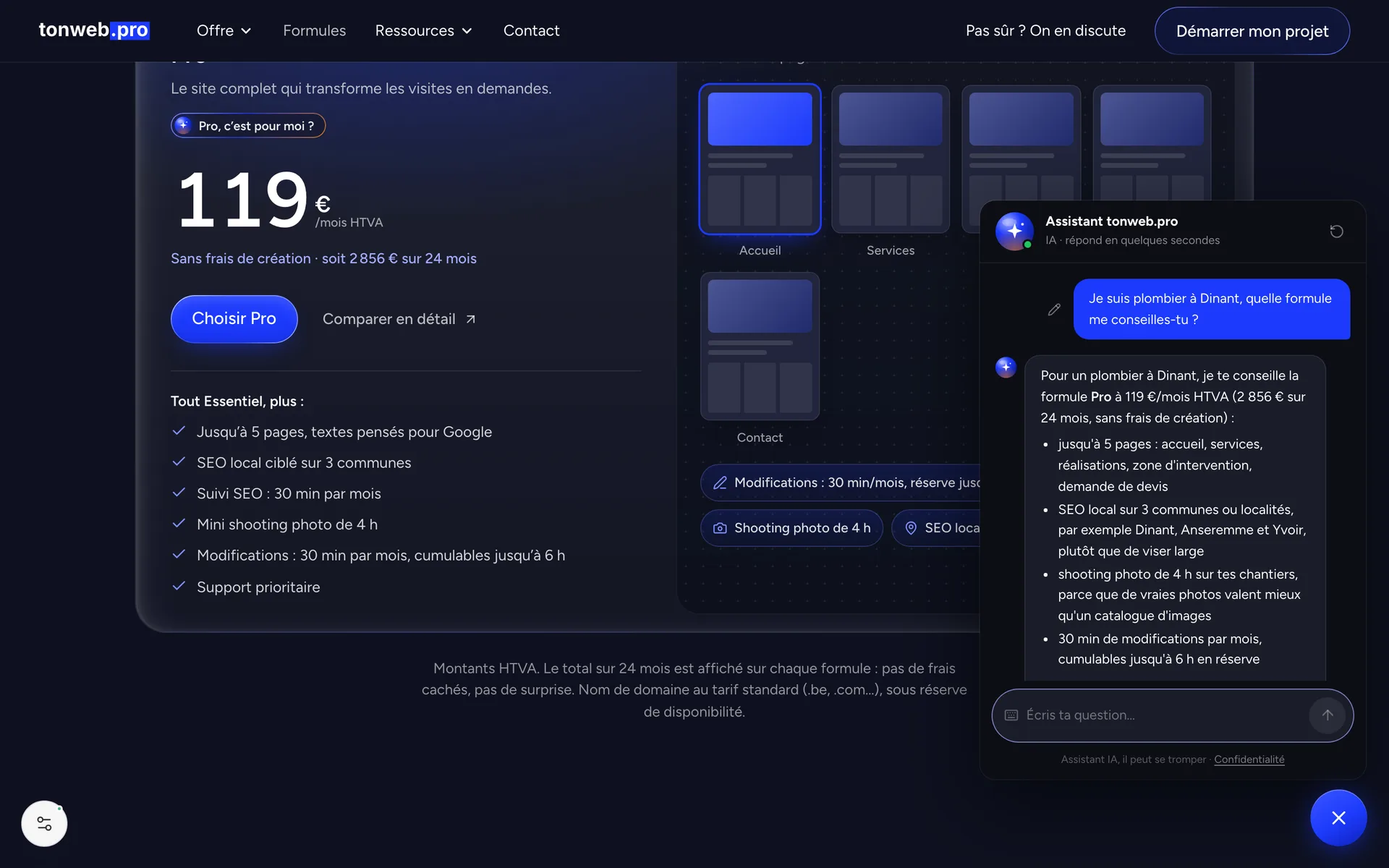Click the 'Support prioritaire' feature line
The height and width of the screenshot is (868, 1389).
click(258, 587)
